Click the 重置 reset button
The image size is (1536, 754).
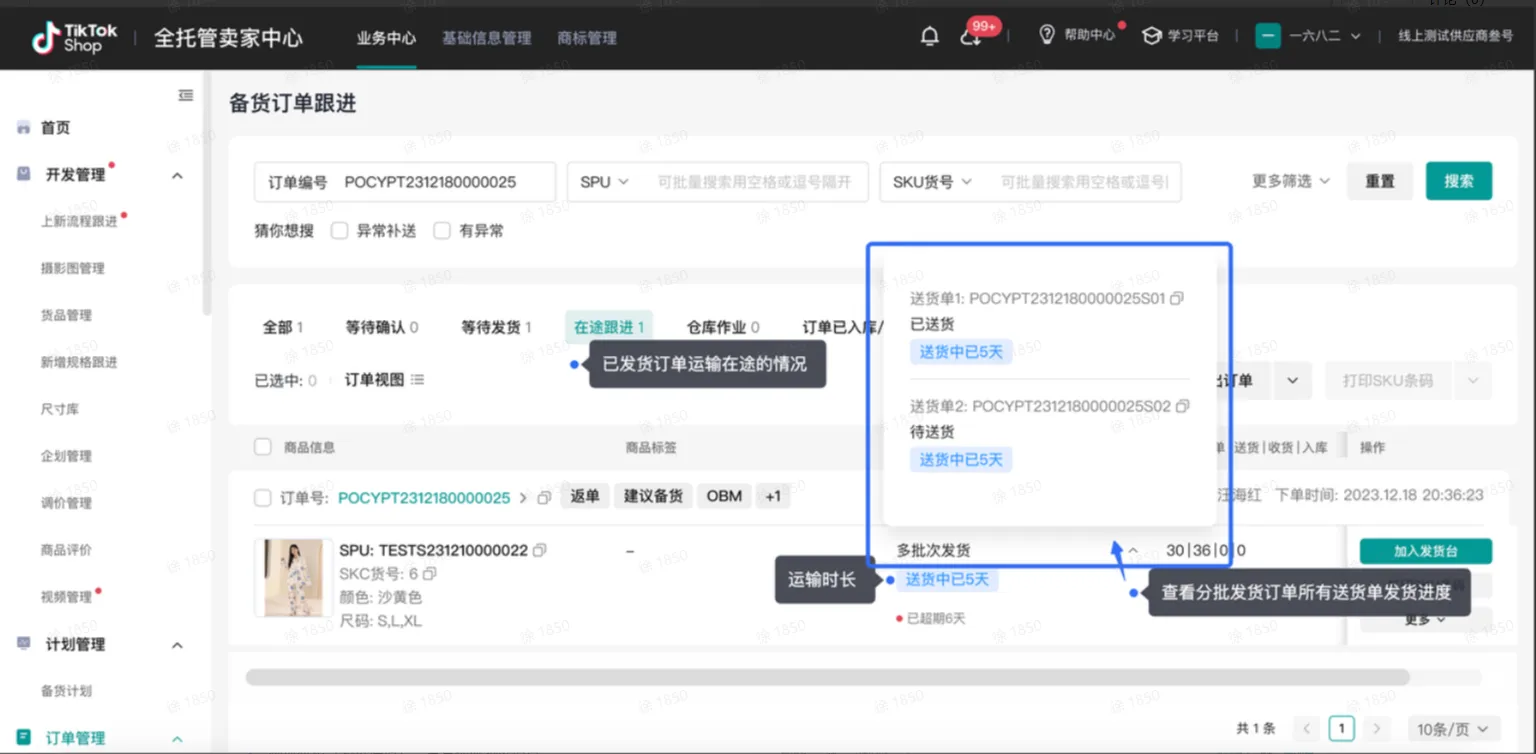click(1380, 181)
